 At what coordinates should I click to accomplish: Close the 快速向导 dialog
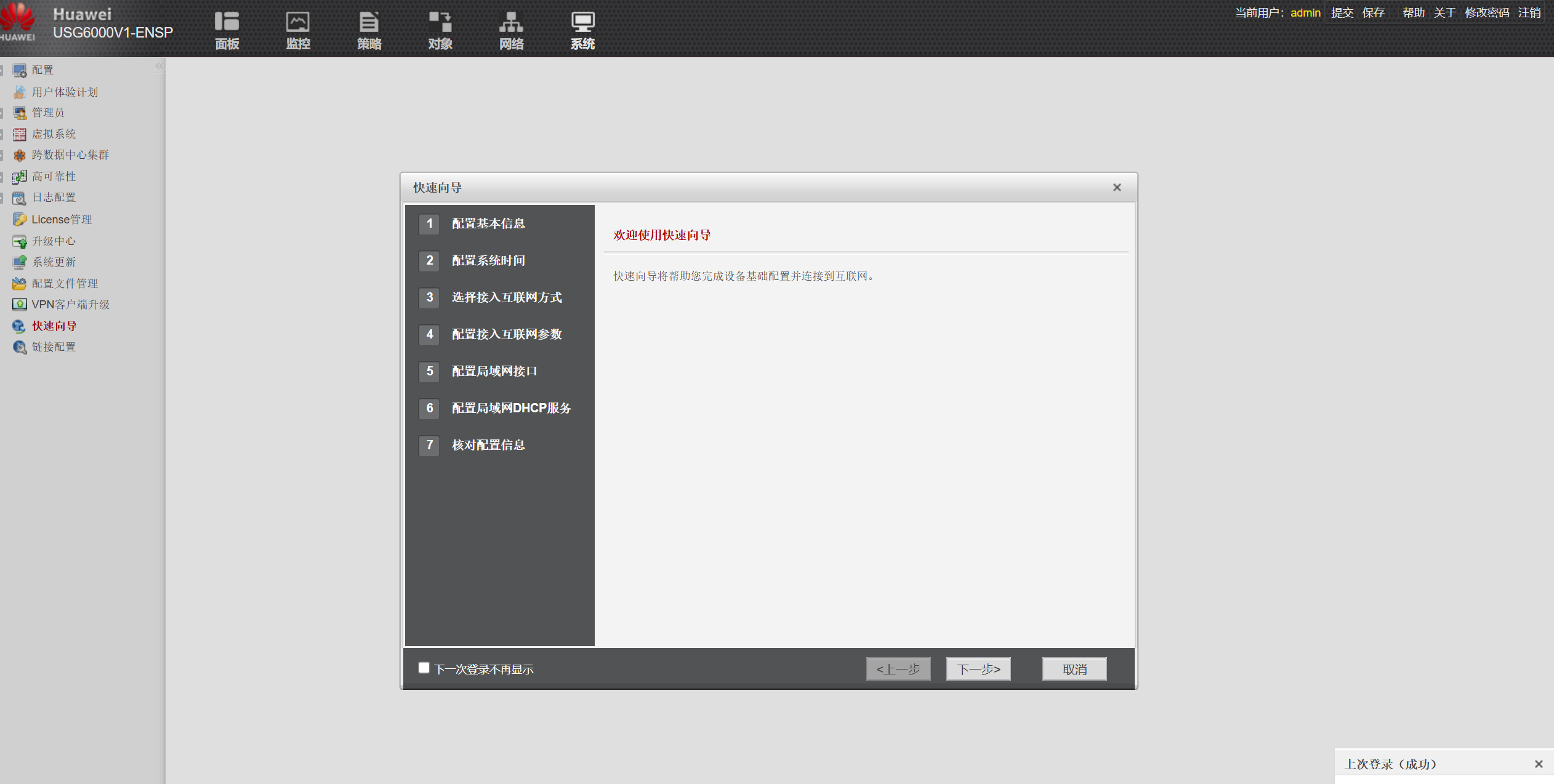click(x=1117, y=188)
